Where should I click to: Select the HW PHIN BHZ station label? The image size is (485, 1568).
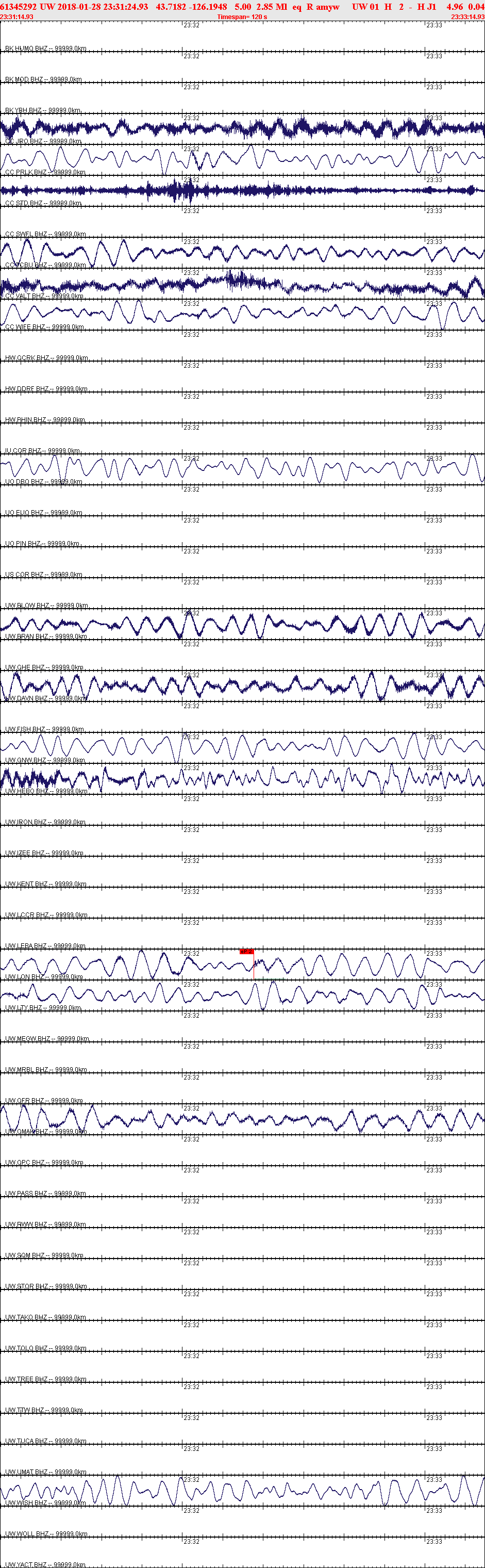point(45,419)
